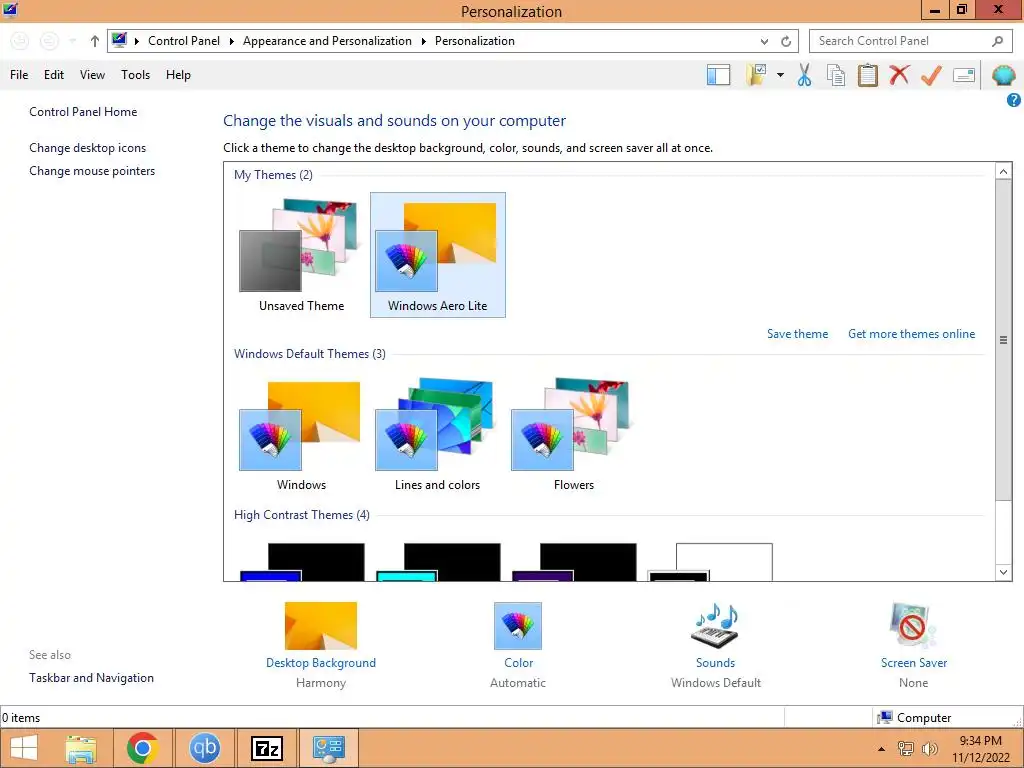Open the blue Help question mark
This screenshot has height=768, width=1024.
1014,100
